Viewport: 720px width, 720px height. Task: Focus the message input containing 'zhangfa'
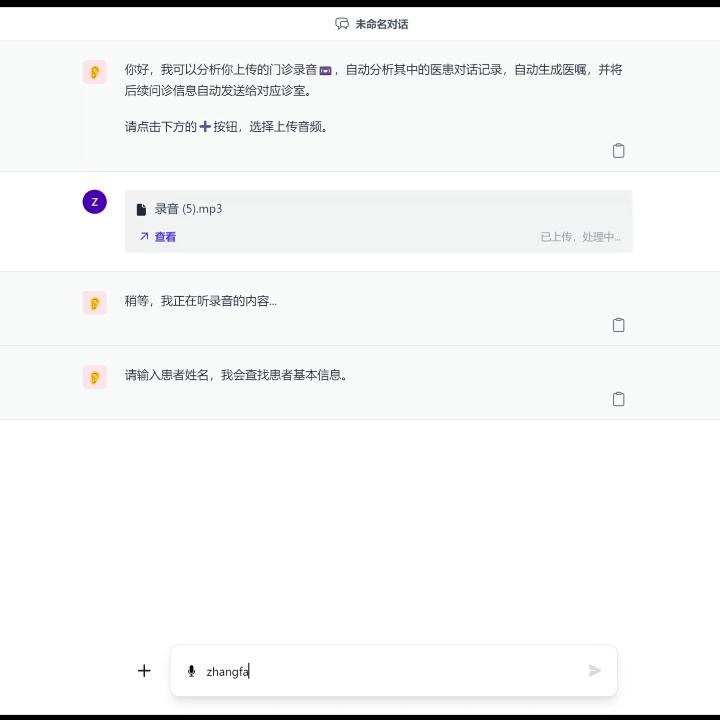point(394,671)
